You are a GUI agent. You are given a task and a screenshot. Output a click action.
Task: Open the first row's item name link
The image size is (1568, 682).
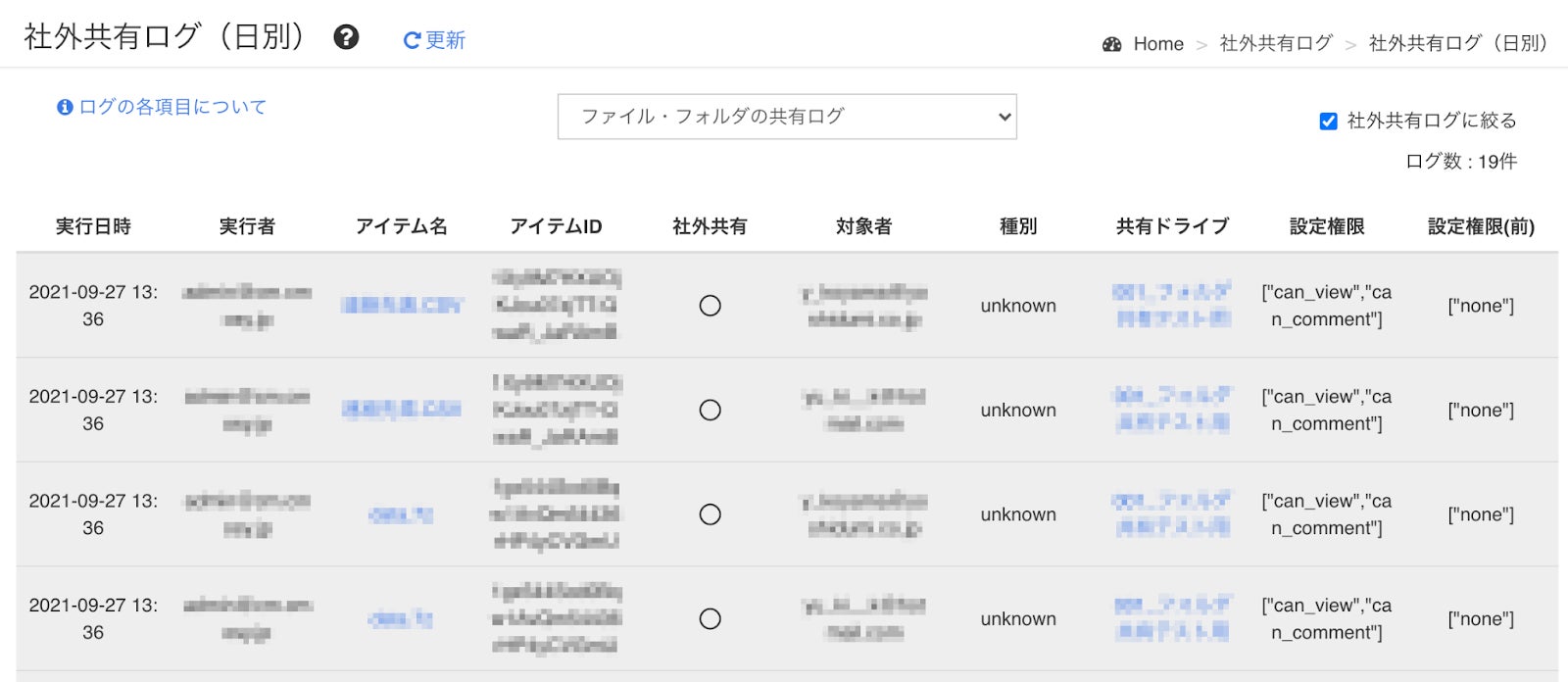click(401, 306)
